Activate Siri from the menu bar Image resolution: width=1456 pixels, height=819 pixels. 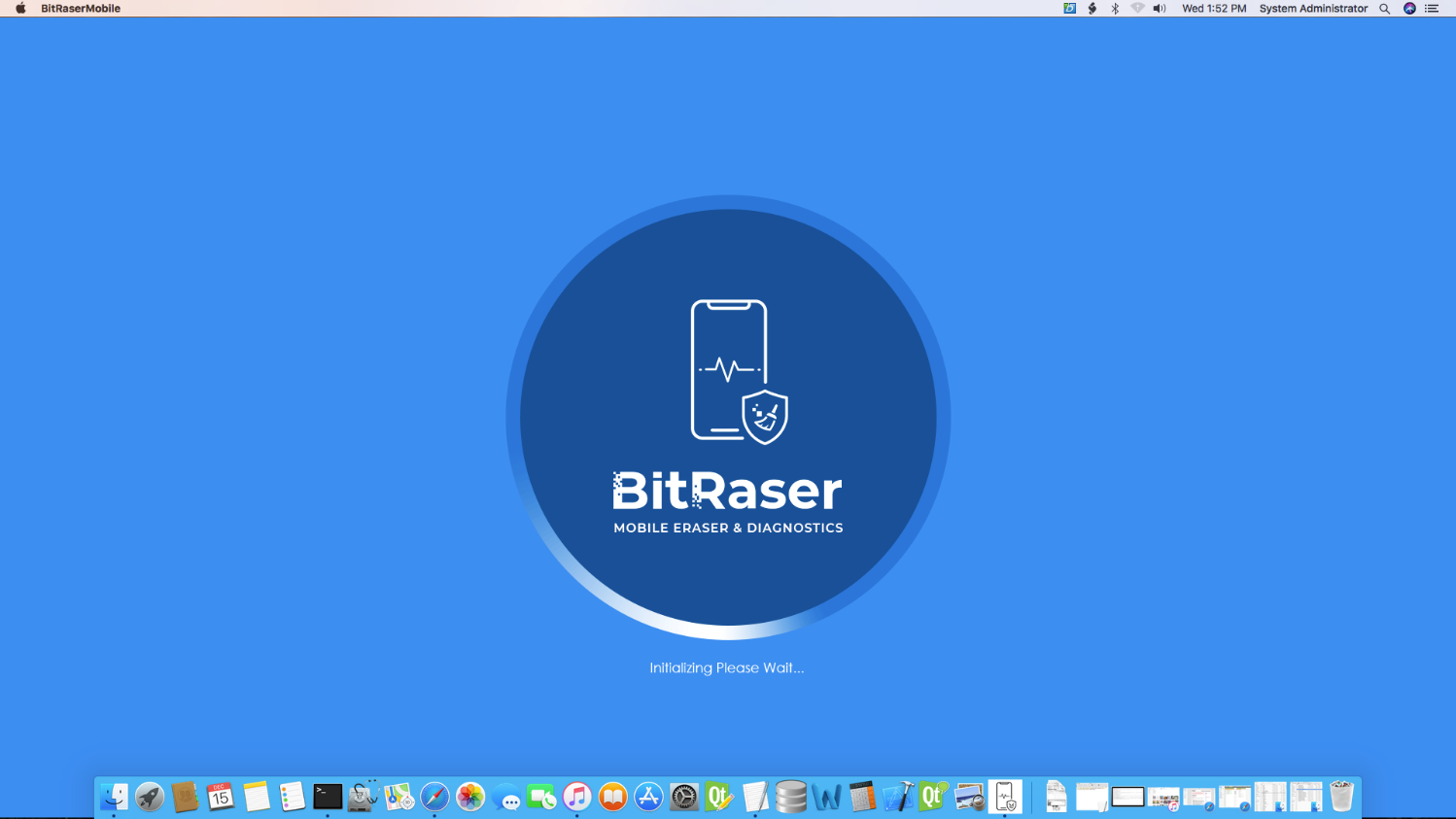1409,8
